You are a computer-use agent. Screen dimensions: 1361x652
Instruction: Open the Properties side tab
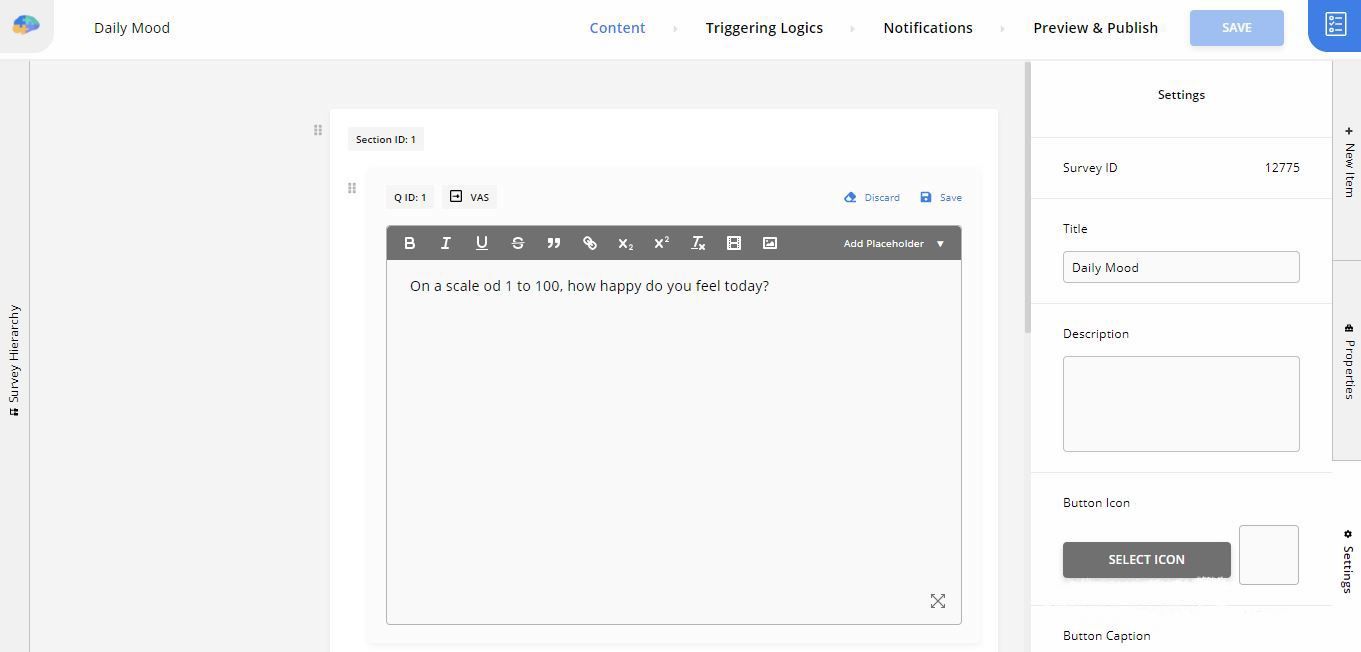click(1348, 362)
